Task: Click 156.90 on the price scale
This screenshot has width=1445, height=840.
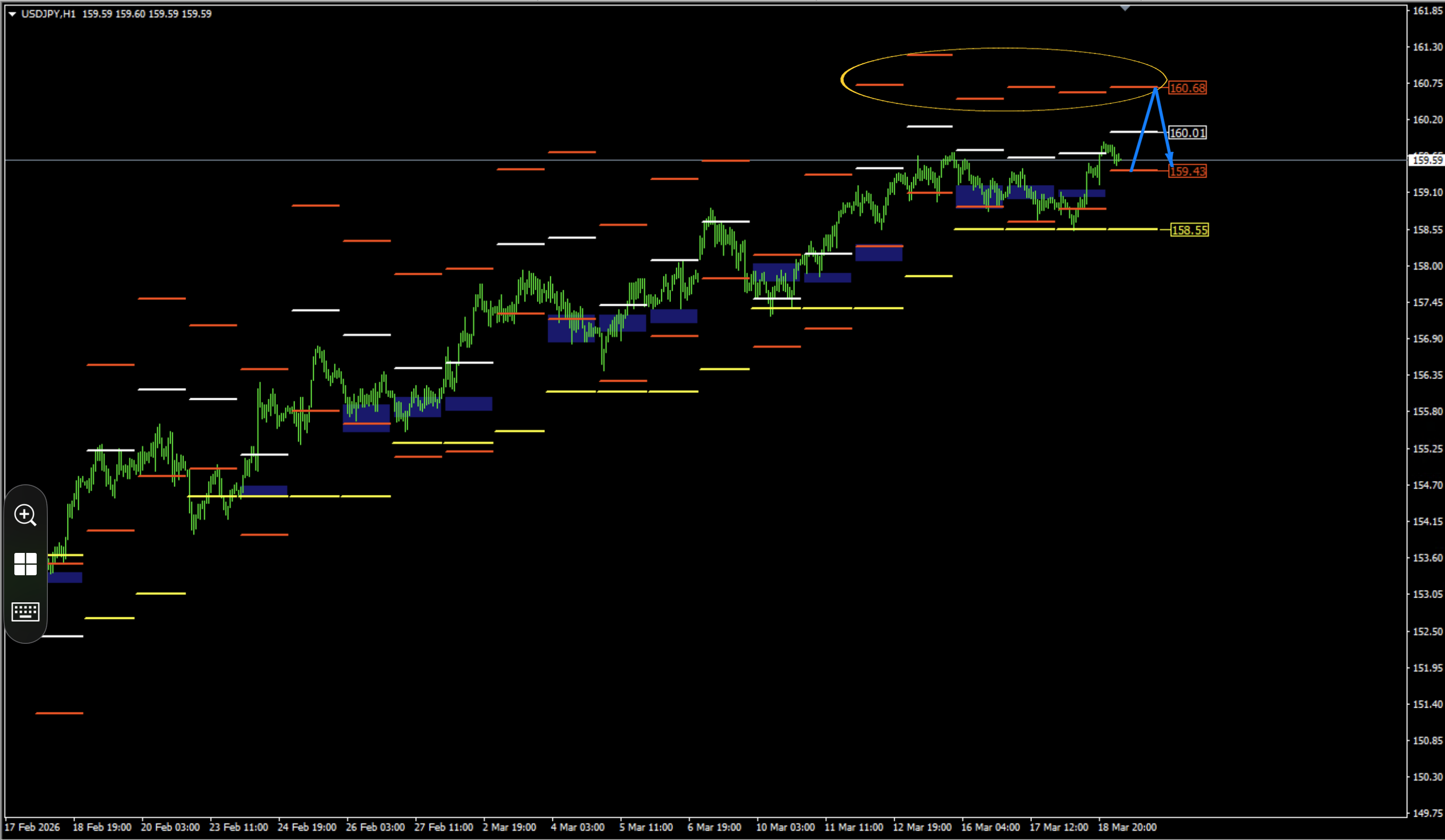Action: click(1427, 339)
